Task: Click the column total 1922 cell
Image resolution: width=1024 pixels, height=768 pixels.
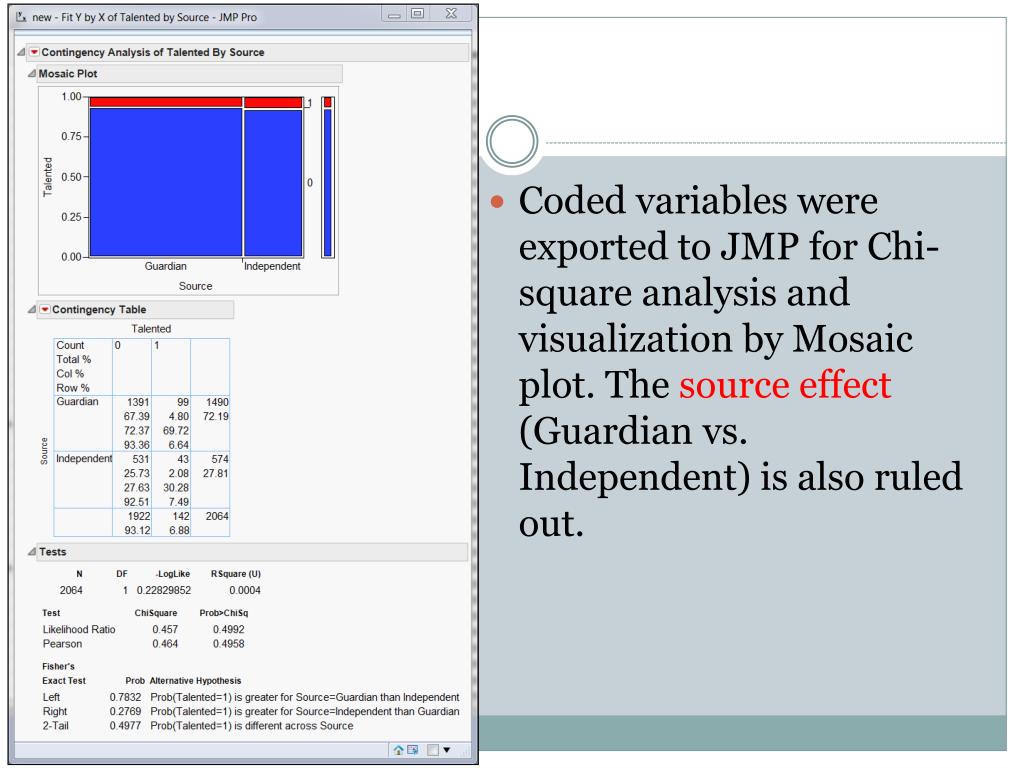Action: pos(138,517)
